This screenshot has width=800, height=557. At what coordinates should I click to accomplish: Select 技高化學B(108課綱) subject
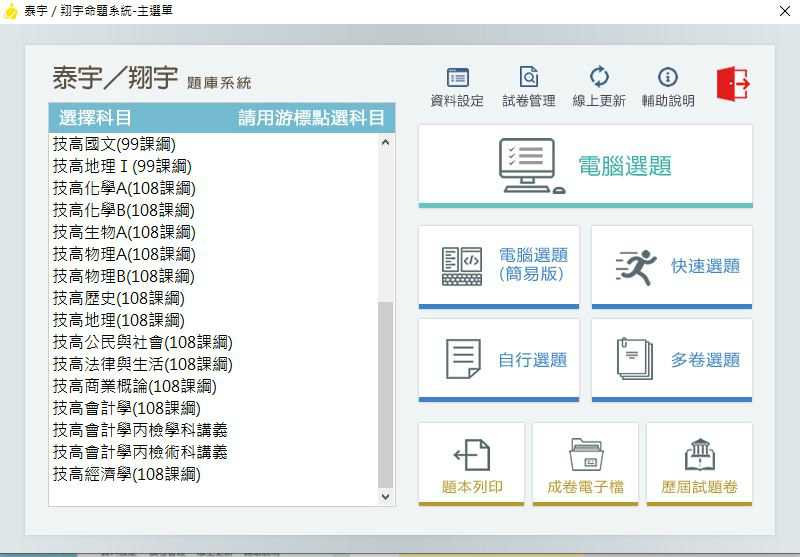click(x=213, y=210)
